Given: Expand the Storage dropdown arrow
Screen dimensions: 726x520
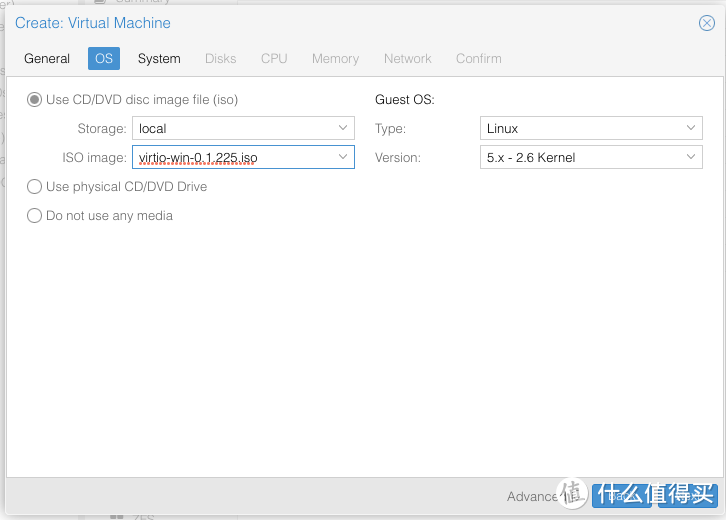Looking at the screenshot, I should pyautogui.click(x=343, y=128).
